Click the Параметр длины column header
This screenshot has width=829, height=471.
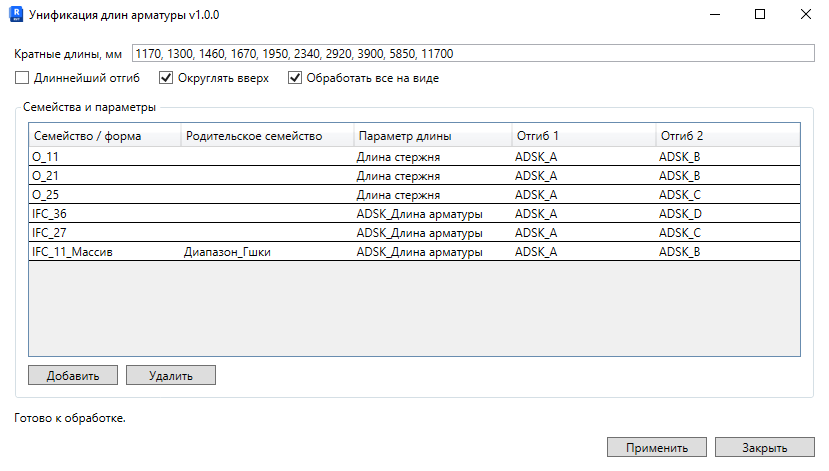pyautogui.click(x=432, y=136)
